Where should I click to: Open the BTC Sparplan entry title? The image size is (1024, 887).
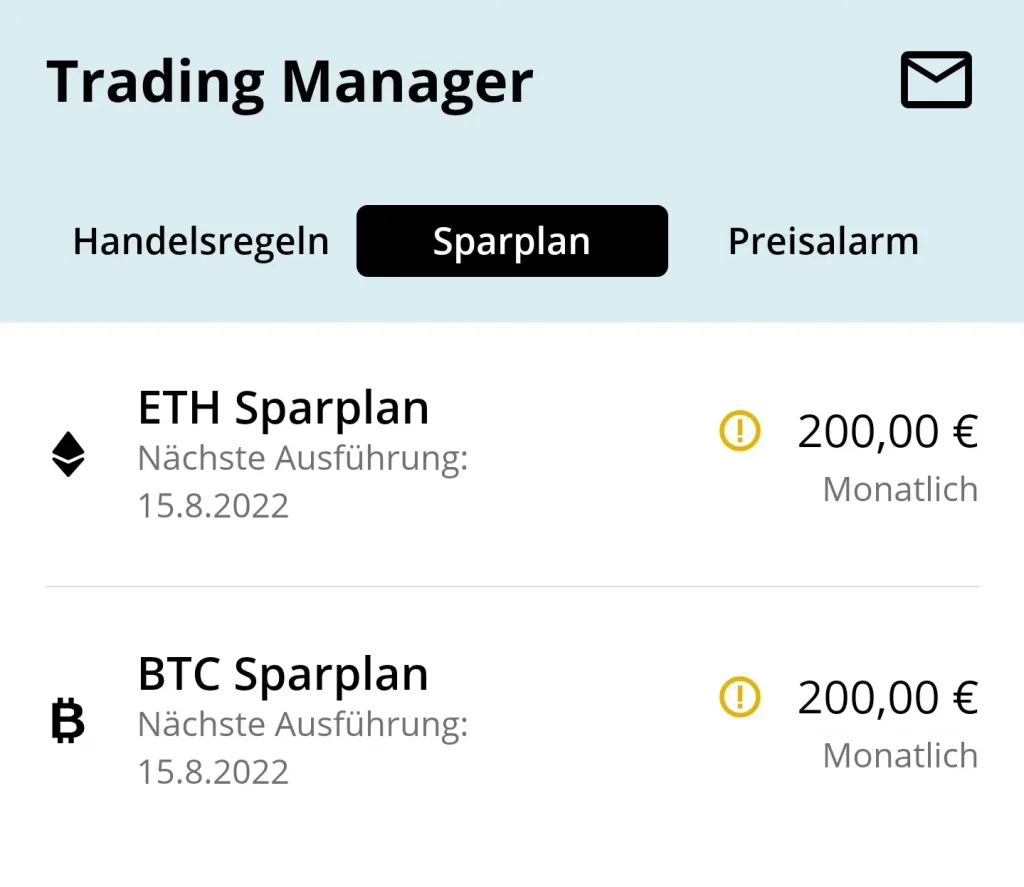[x=283, y=675]
